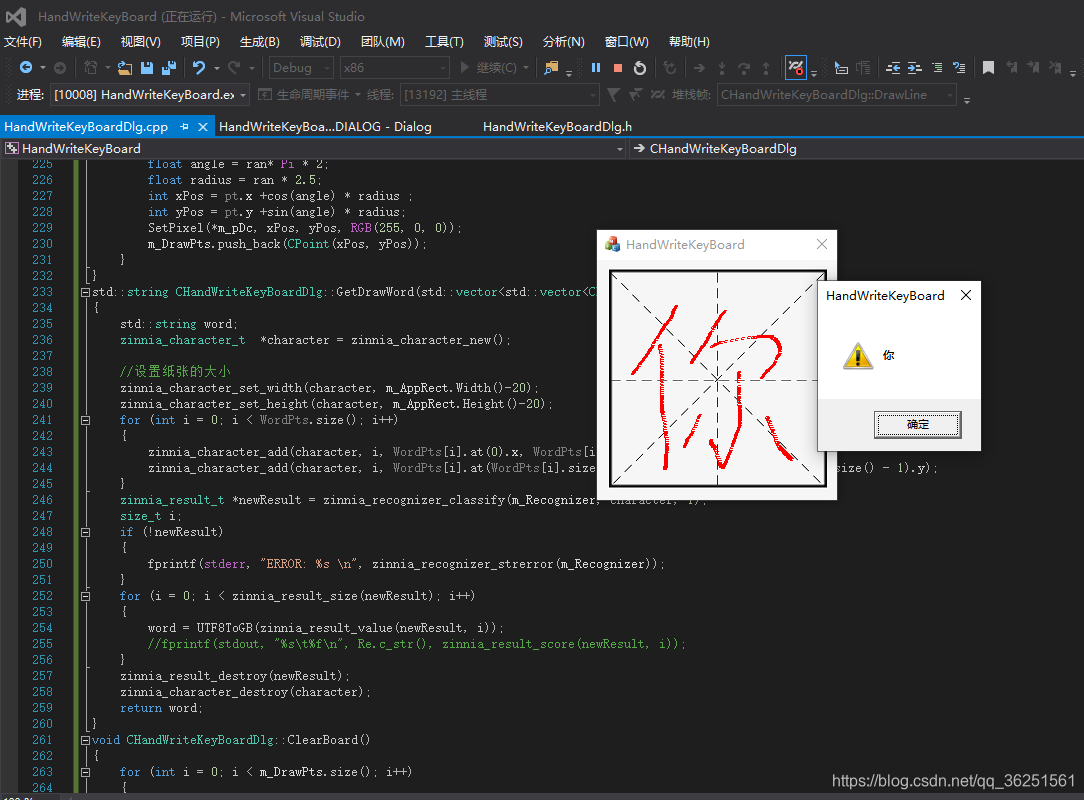
Task: Open the thread [13192] dropdown
Action: [x=499, y=95]
